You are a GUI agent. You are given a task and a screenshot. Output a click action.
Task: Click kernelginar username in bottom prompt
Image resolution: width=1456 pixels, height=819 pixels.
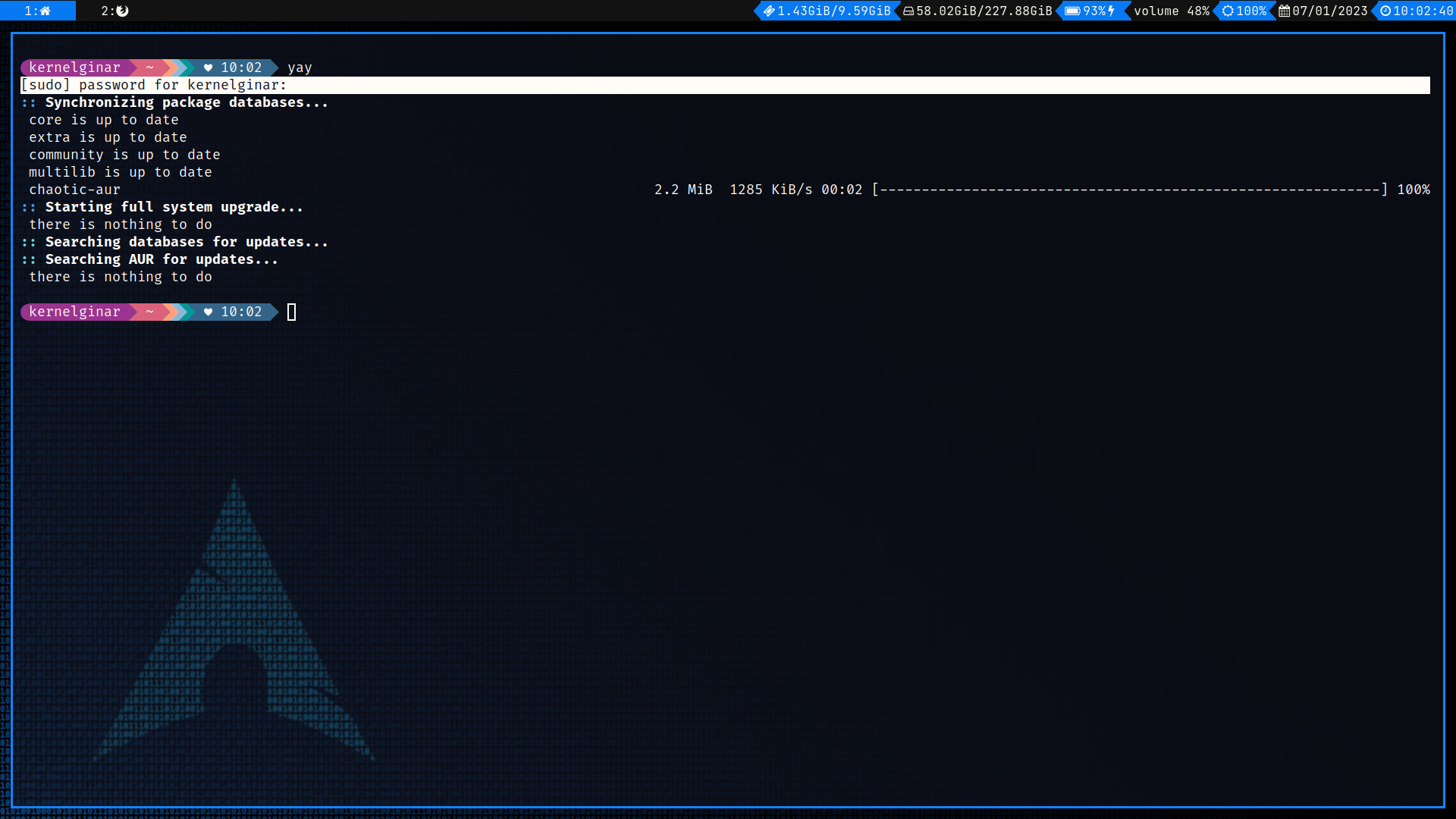[x=74, y=312]
